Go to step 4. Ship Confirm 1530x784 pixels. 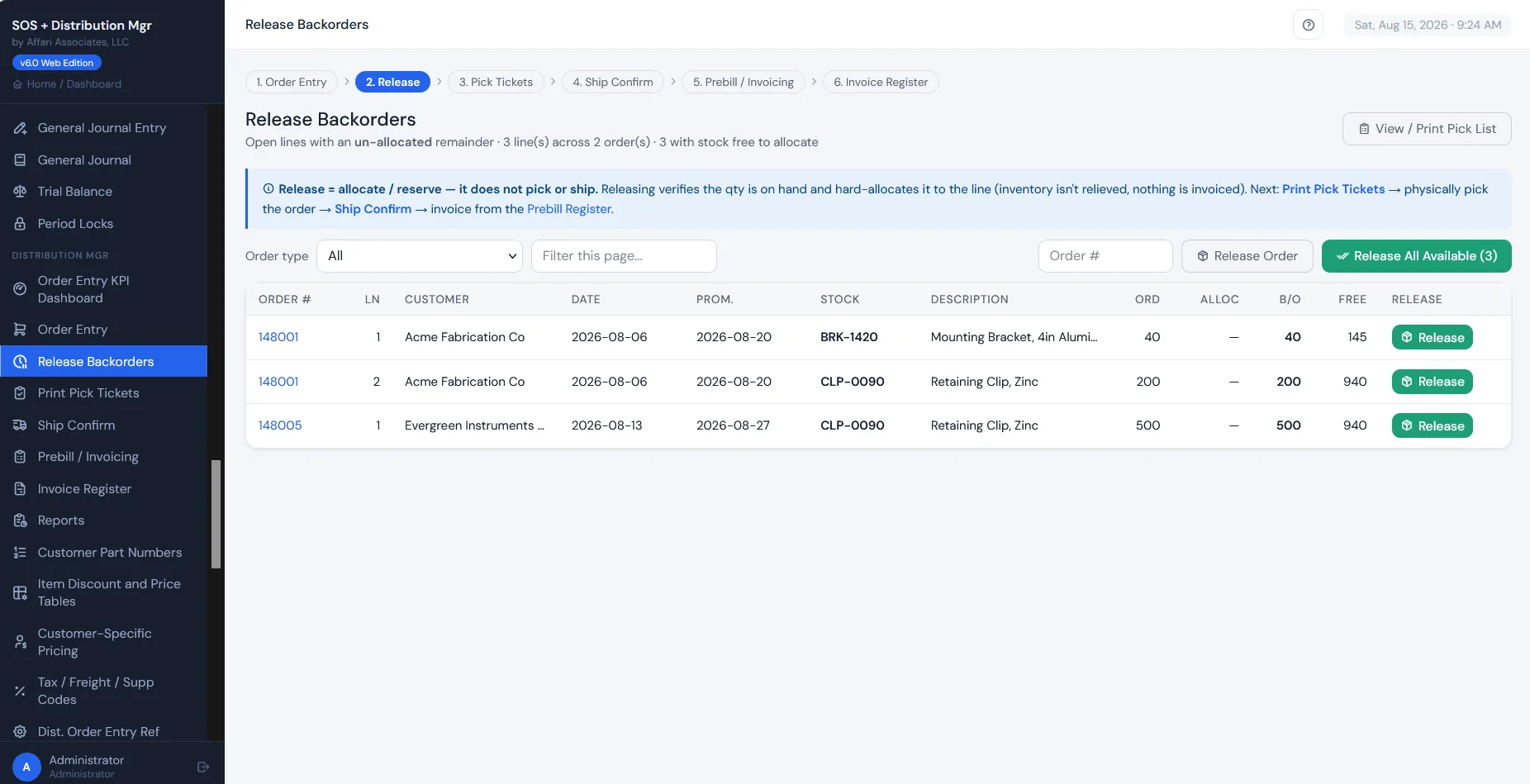click(x=613, y=82)
